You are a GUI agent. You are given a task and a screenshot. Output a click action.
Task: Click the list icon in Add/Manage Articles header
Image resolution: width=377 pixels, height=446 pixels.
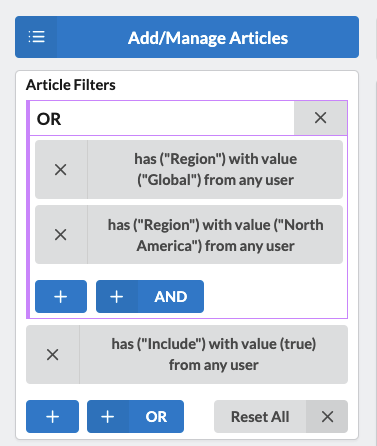[x=36, y=37]
